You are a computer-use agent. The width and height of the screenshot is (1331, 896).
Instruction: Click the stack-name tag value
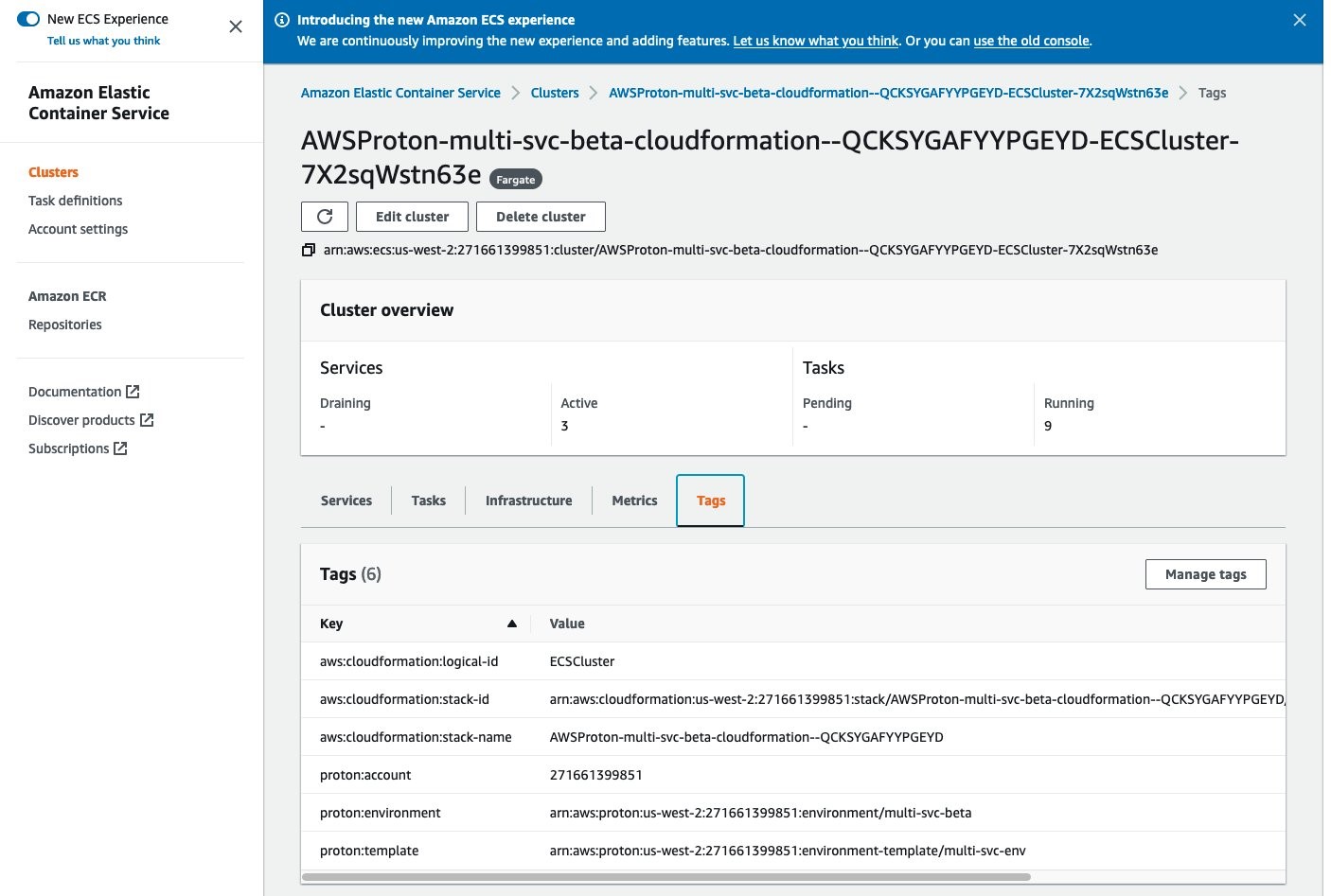pyautogui.click(x=746, y=737)
